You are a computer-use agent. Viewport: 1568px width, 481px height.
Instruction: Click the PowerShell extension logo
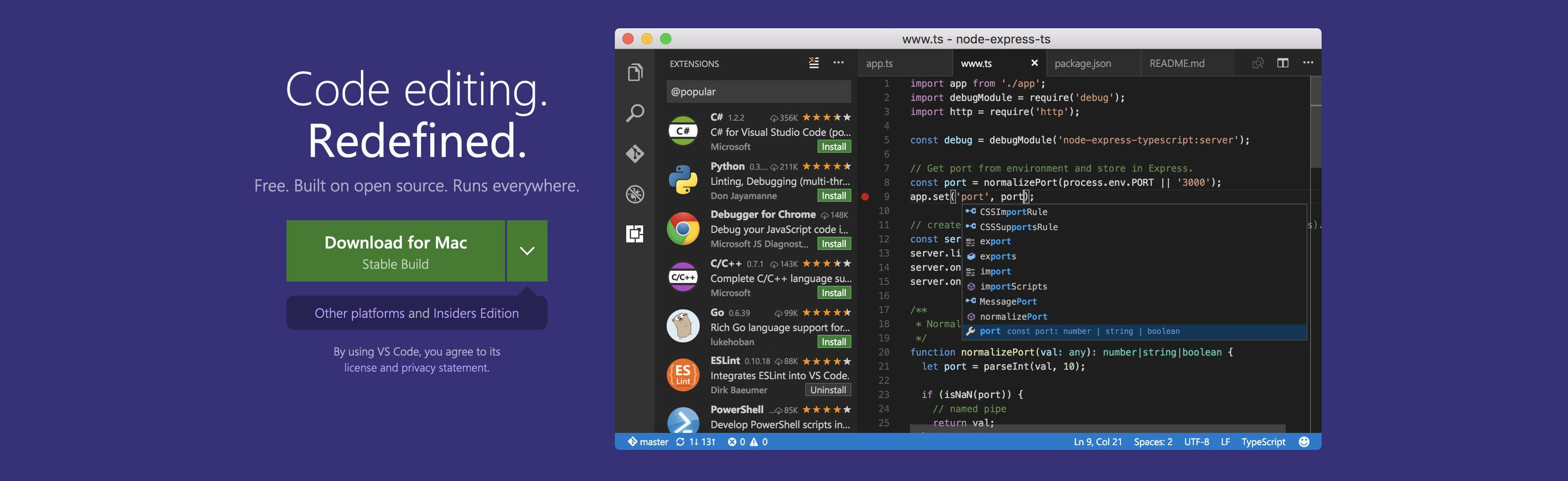pyautogui.click(x=683, y=420)
